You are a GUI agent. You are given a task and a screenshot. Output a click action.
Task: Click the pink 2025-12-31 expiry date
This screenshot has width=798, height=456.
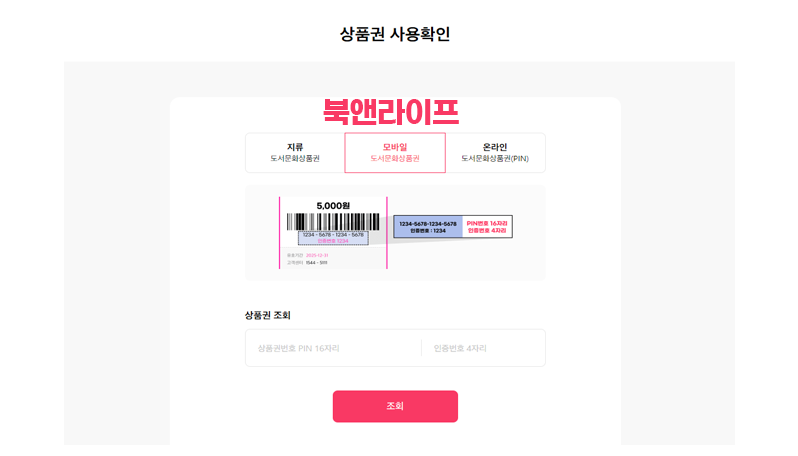(x=317, y=255)
